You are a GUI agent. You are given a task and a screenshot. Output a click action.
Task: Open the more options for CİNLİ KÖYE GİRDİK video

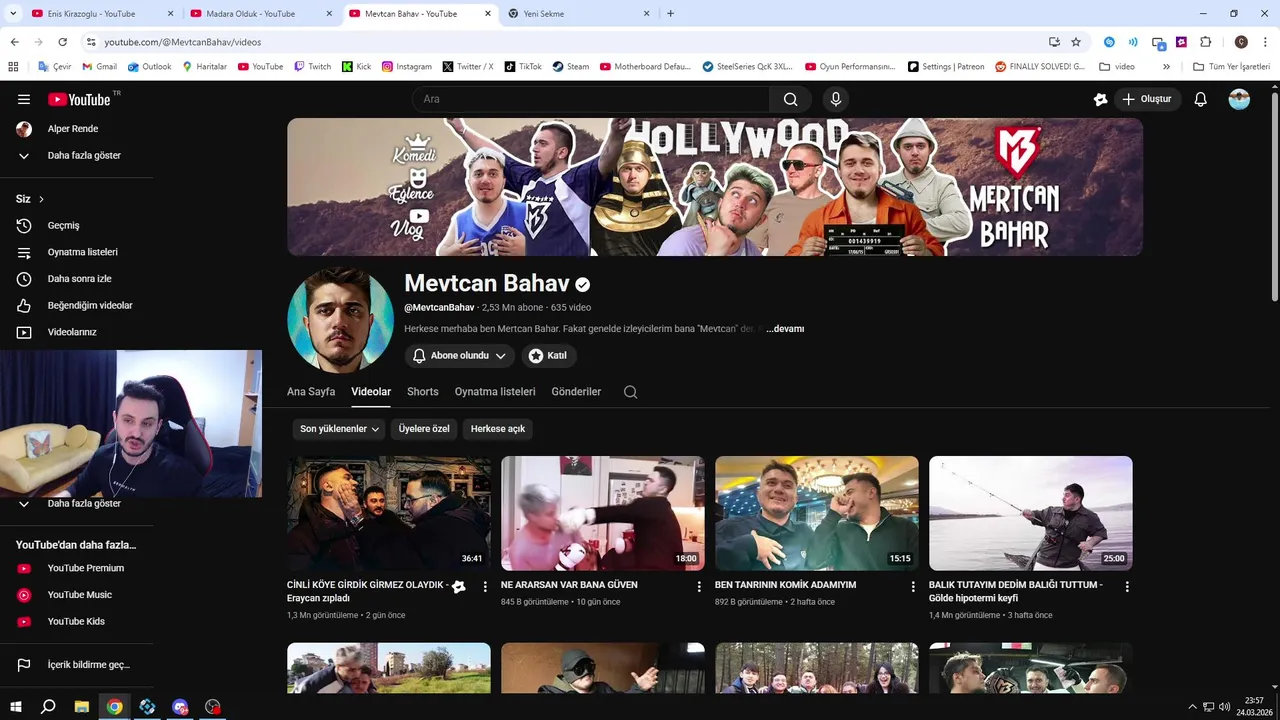(485, 587)
